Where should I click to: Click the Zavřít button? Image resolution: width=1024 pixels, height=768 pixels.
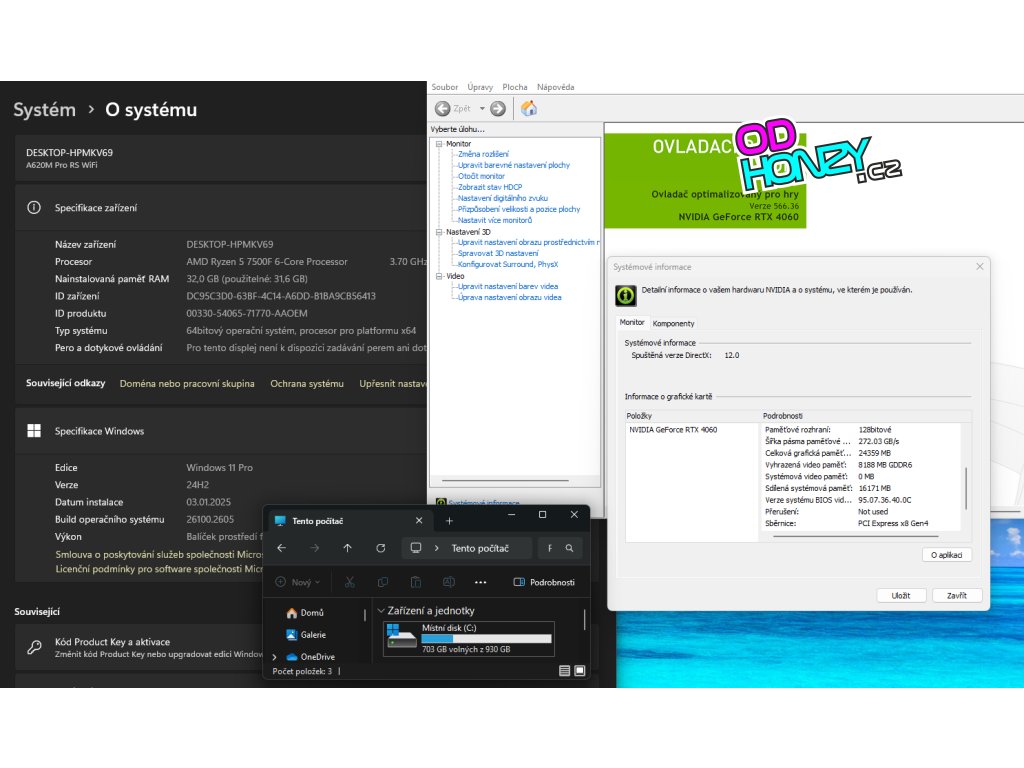point(957,596)
